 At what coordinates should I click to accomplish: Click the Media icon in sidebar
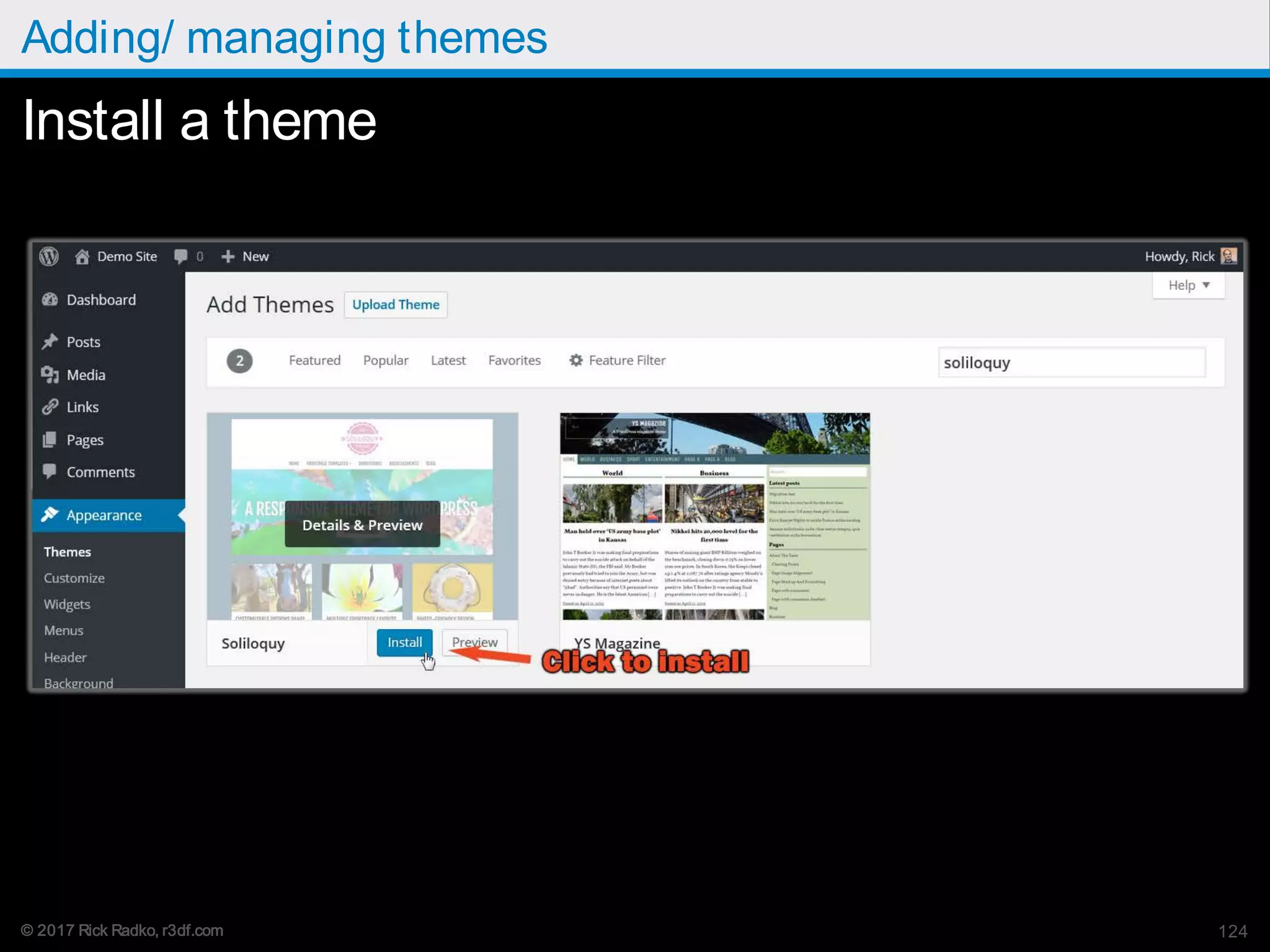(50, 374)
